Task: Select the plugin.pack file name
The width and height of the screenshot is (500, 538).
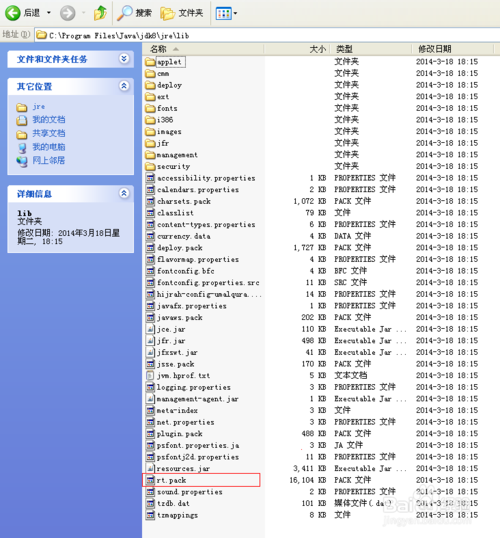Action: point(179,434)
